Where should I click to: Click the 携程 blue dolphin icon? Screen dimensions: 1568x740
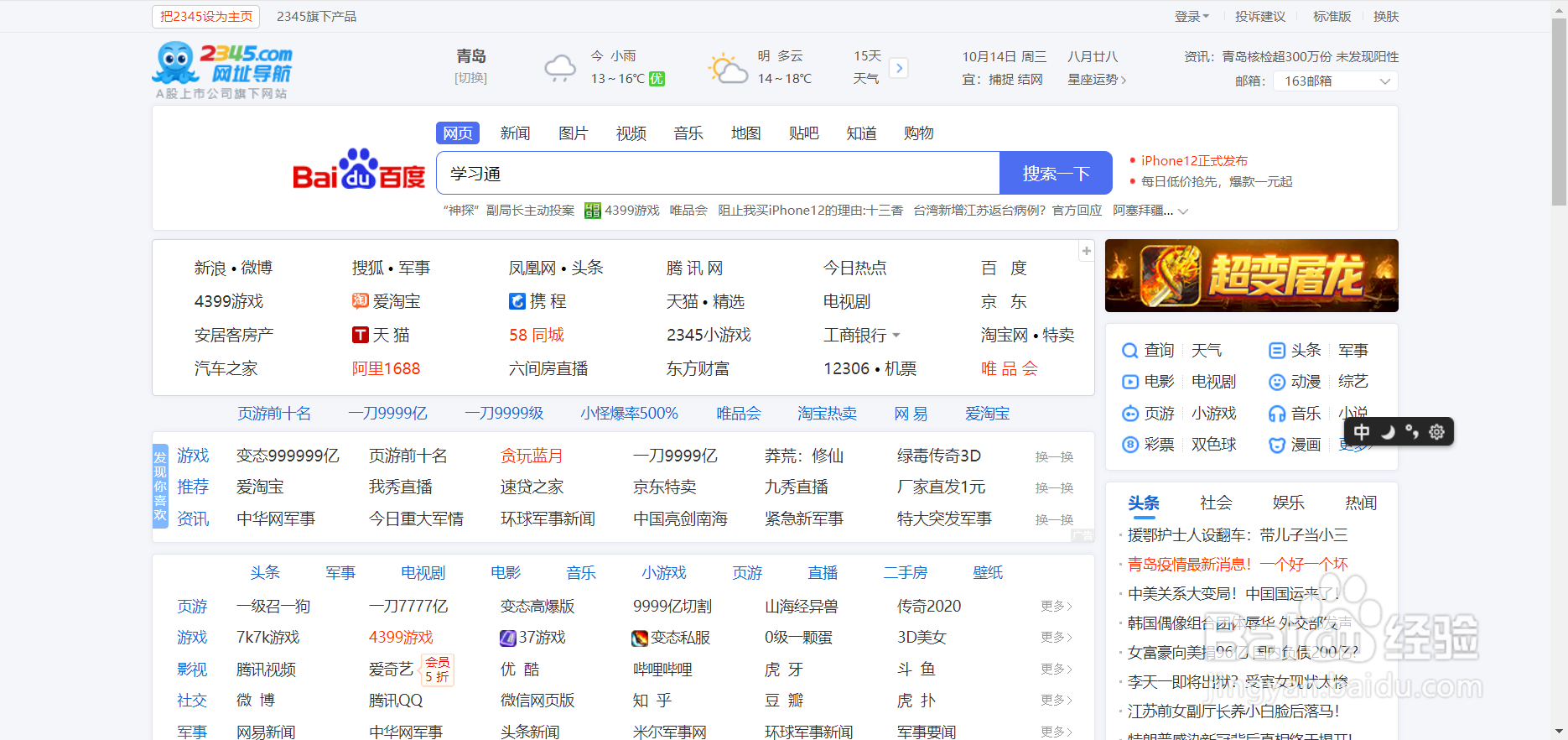[x=517, y=301]
